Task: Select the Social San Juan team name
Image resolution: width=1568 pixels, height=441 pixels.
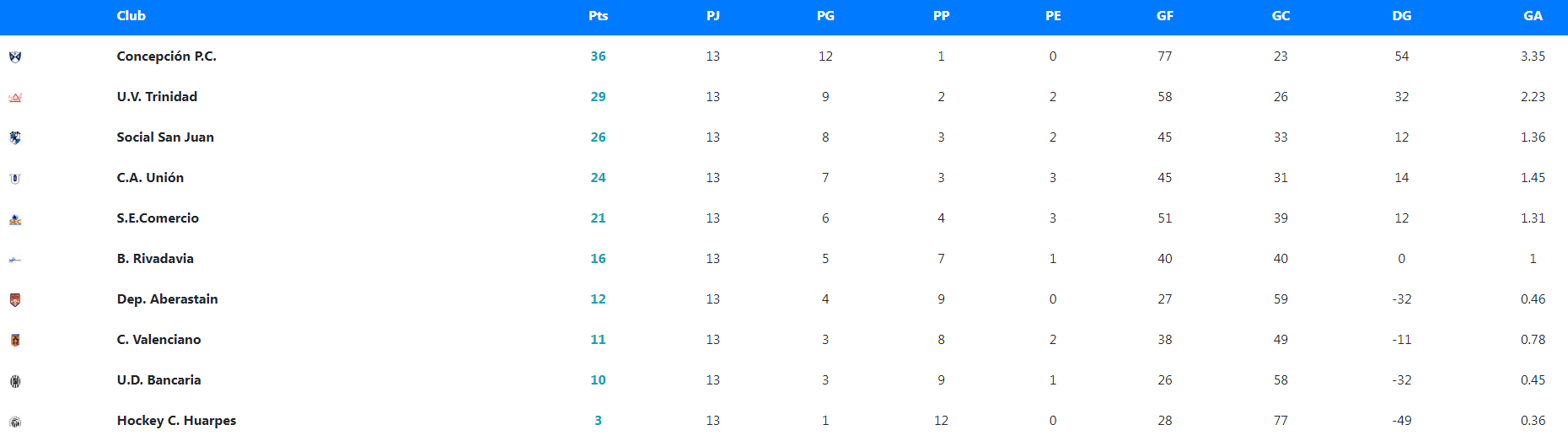Action: 165,137
